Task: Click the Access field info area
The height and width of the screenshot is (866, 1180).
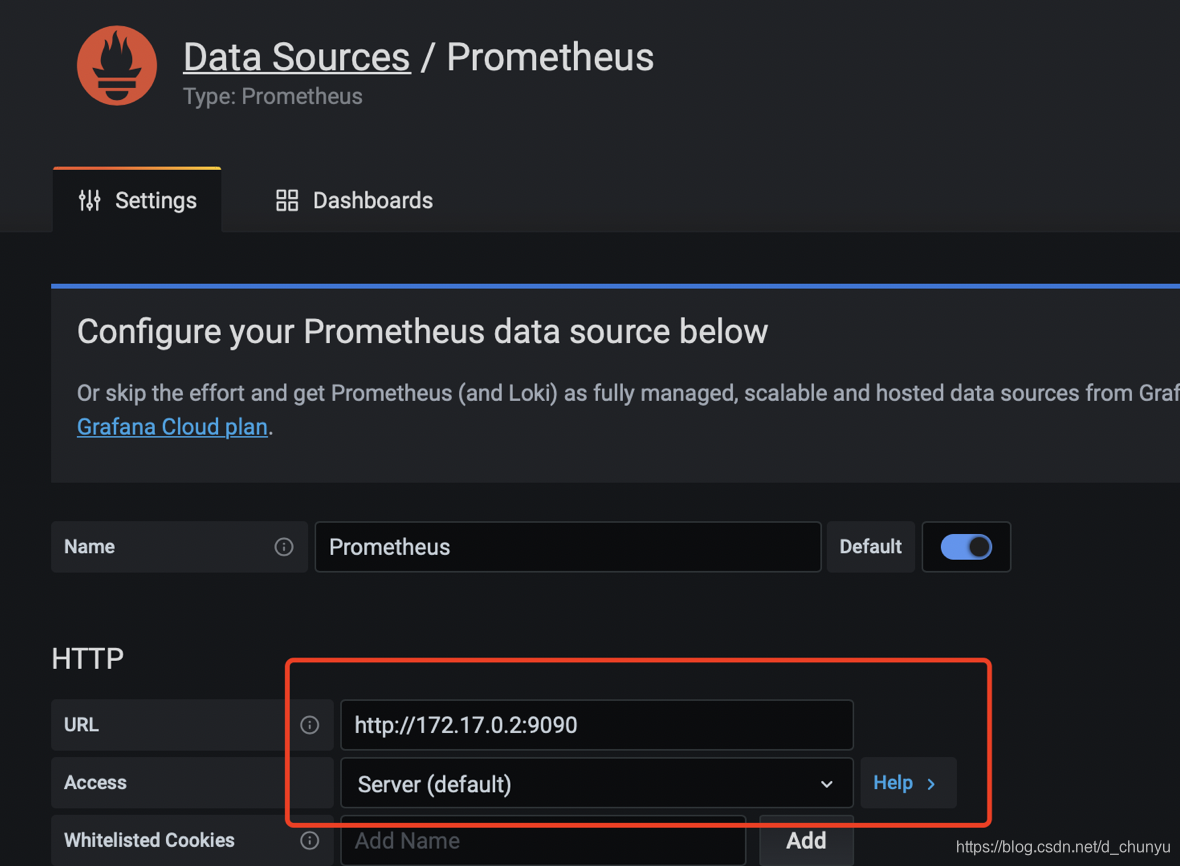Action: pos(310,783)
